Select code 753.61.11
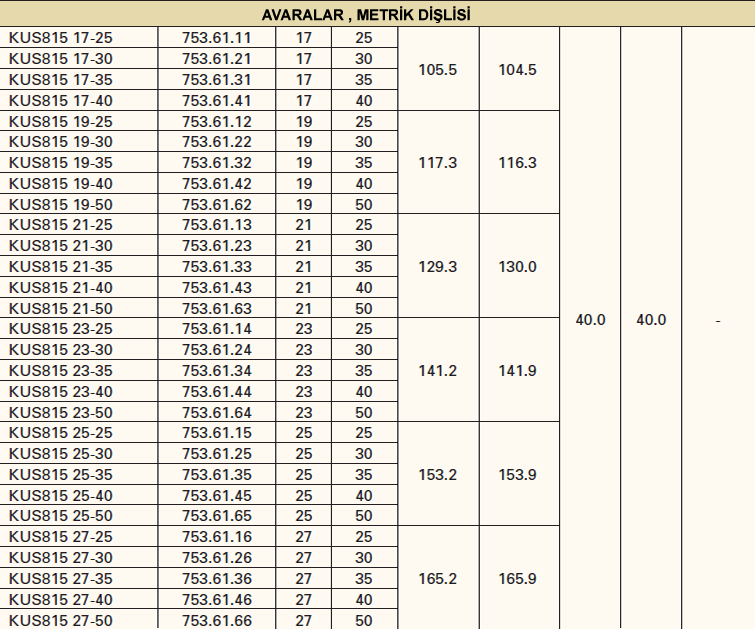The image size is (755, 629). tap(217, 38)
